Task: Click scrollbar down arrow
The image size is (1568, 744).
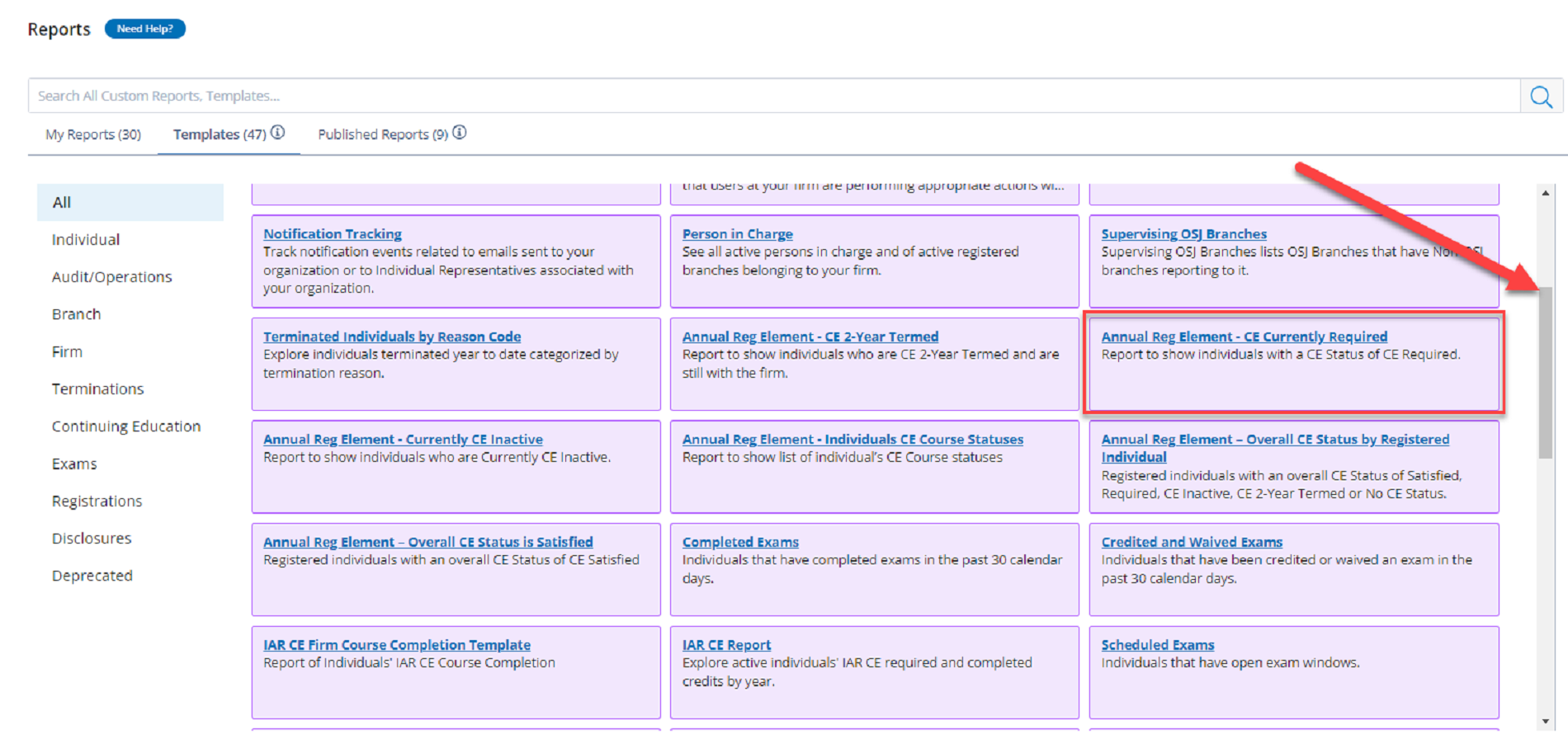Action: pyautogui.click(x=1545, y=722)
